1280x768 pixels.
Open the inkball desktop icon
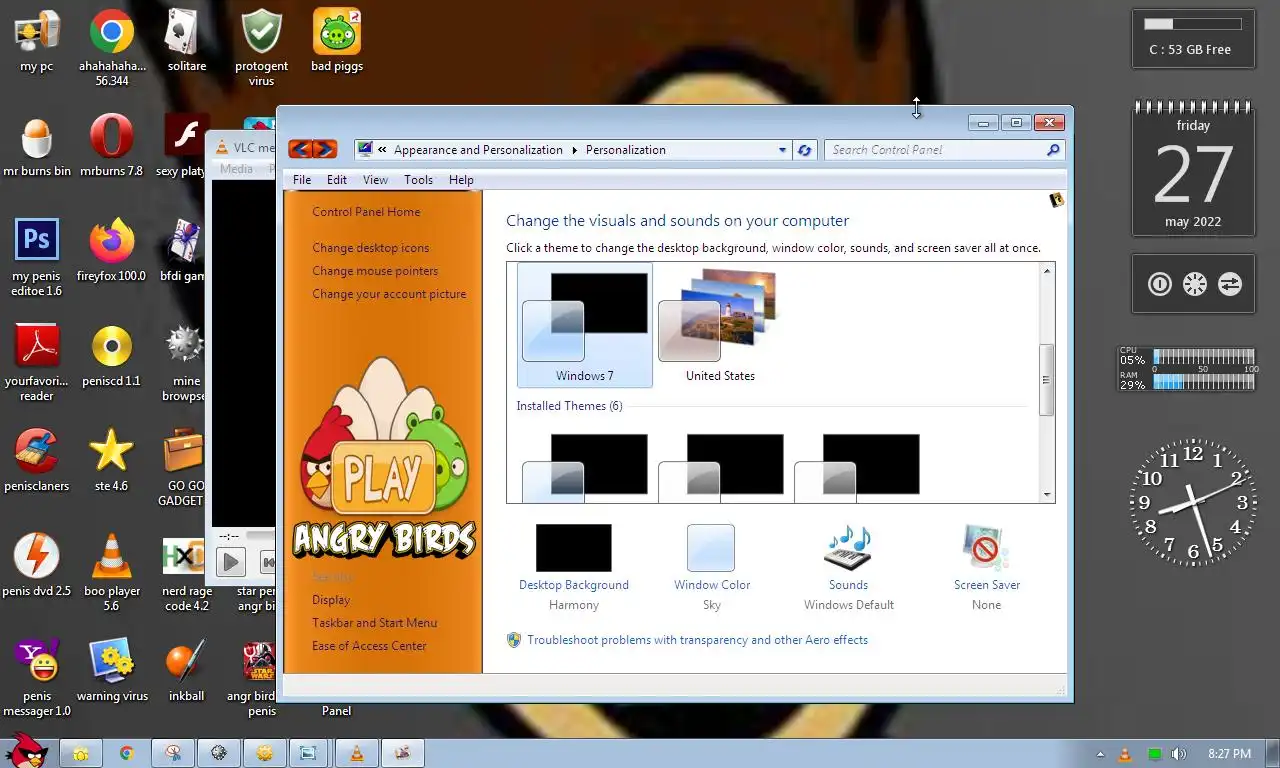coord(187,671)
